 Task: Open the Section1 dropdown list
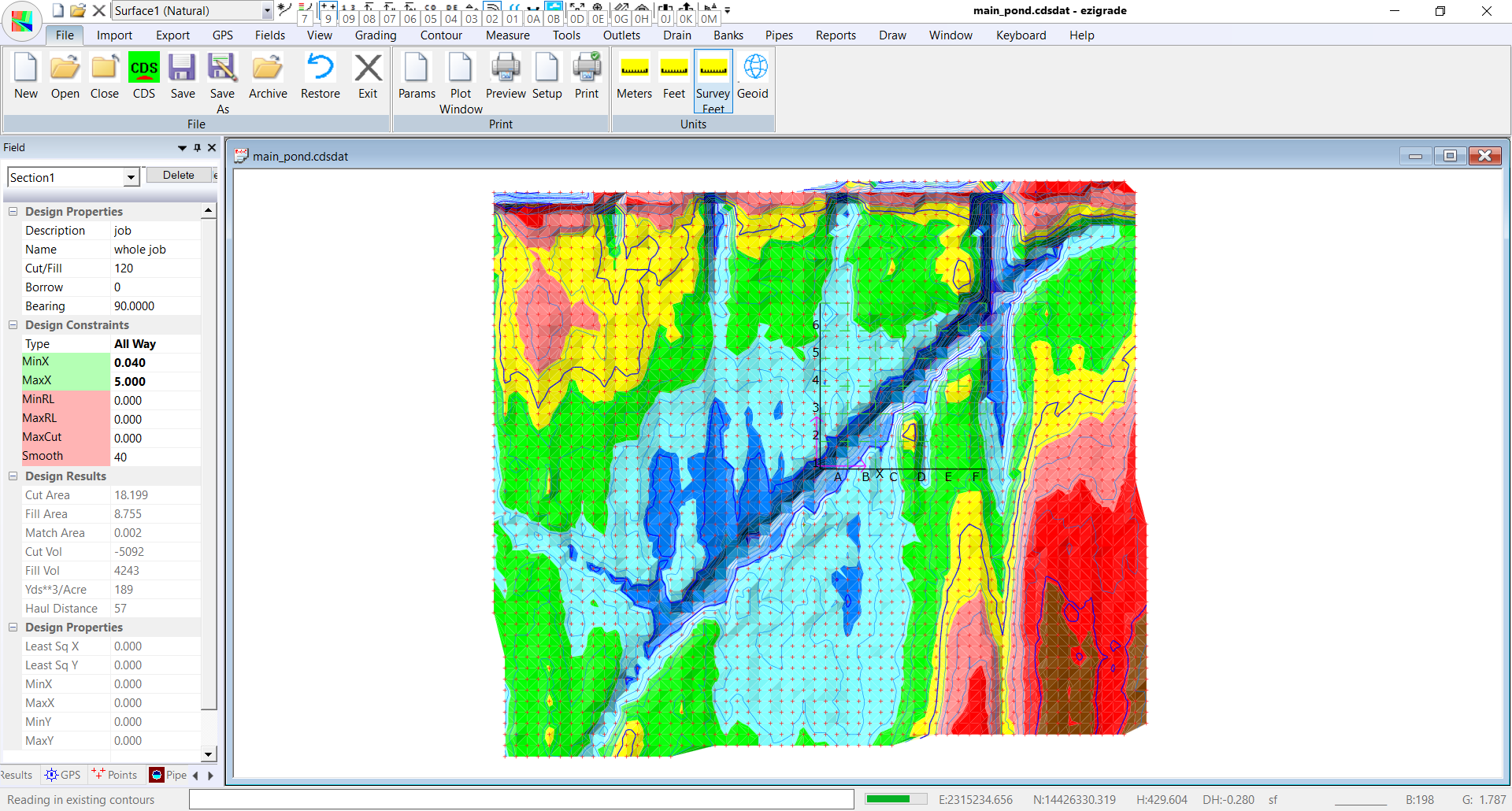click(131, 178)
